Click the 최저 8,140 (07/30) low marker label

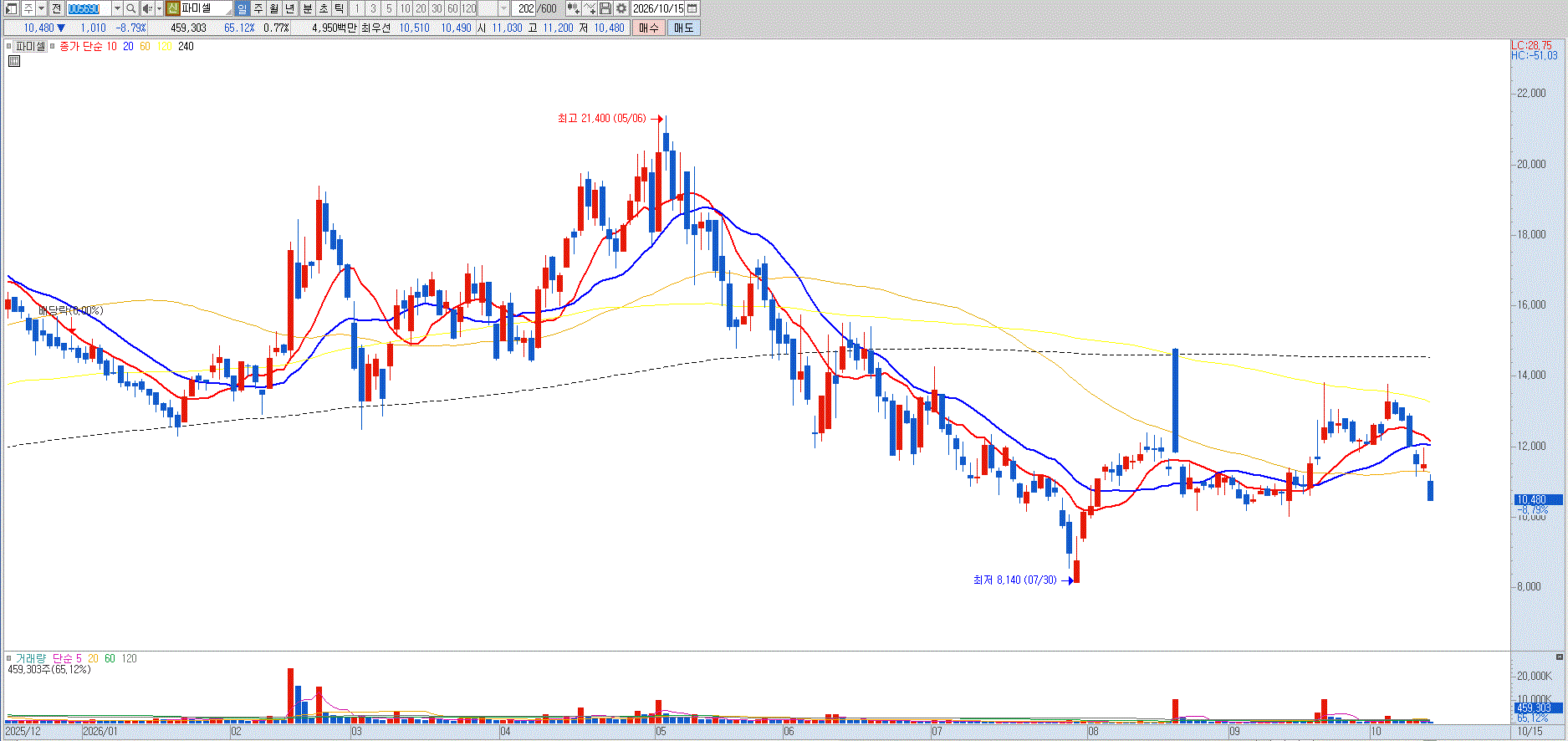click(x=1015, y=580)
